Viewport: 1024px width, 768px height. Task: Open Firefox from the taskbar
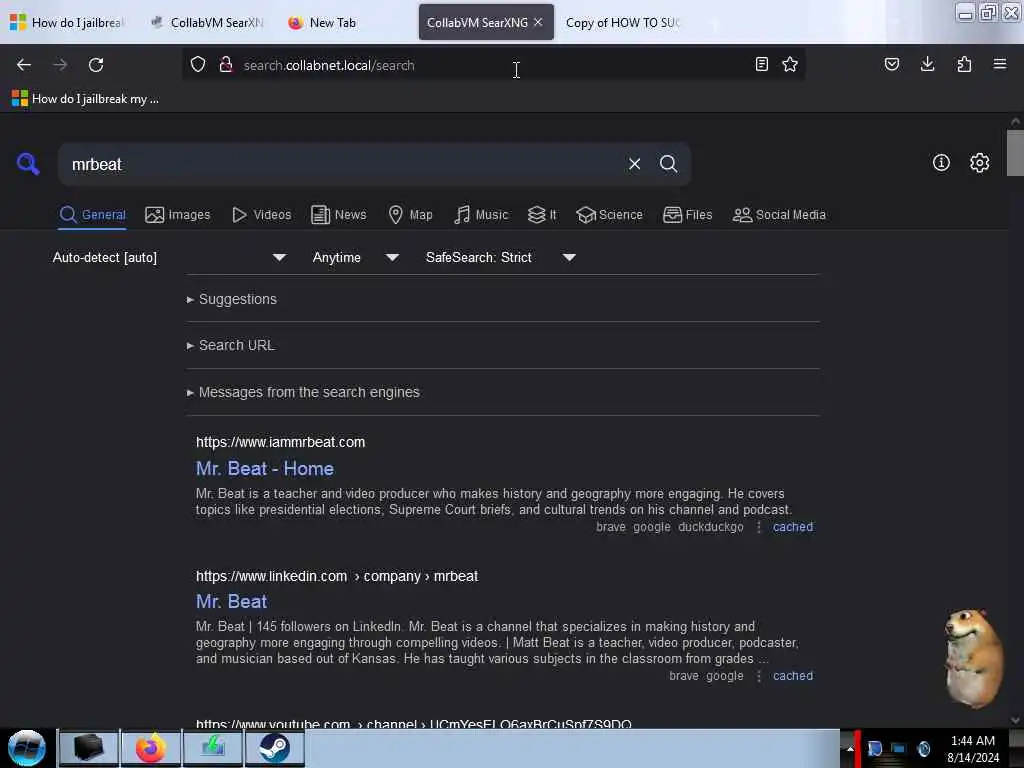pos(150,748)
